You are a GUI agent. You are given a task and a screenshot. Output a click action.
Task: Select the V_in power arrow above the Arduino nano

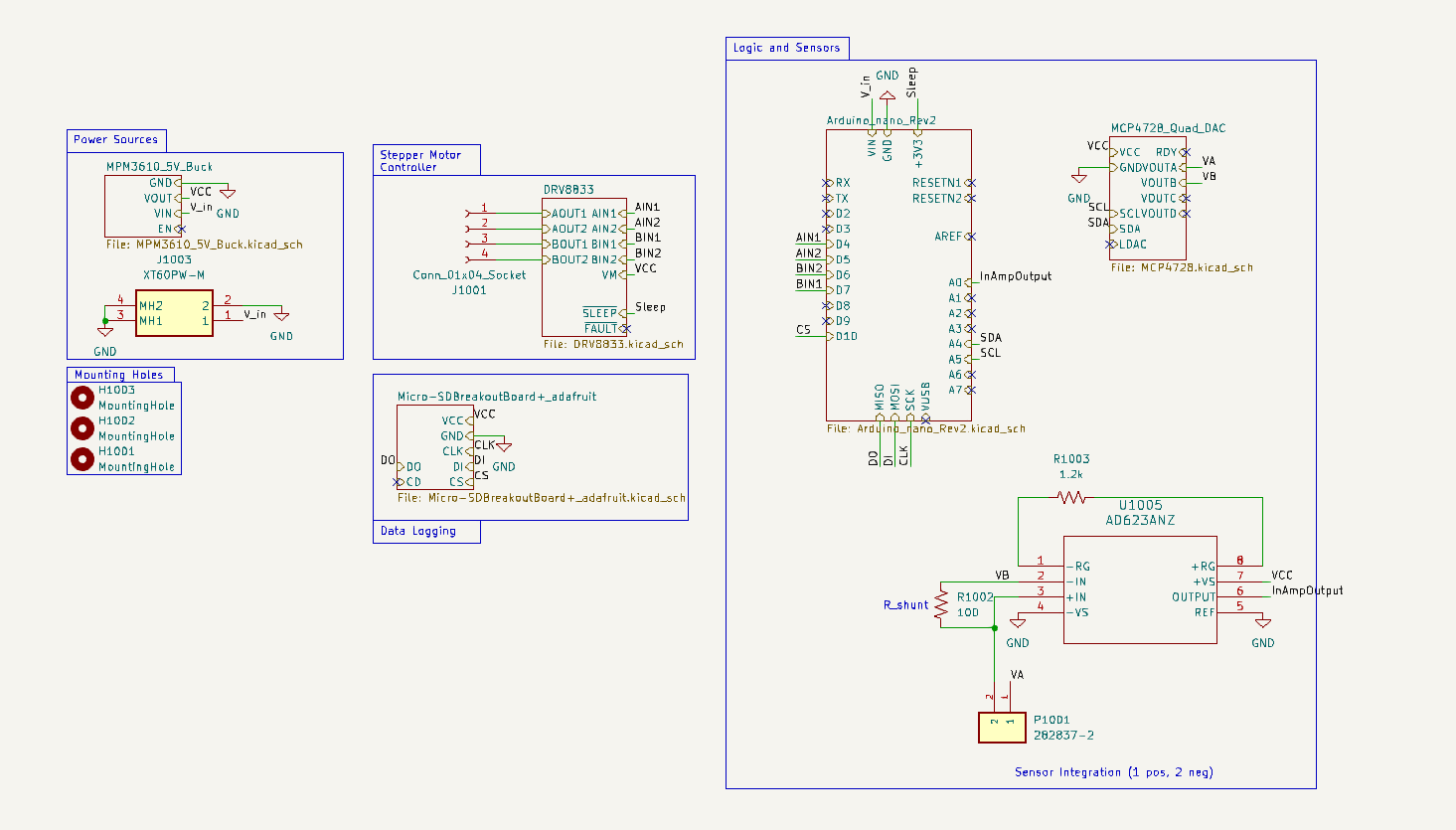[x=868, y=86]
